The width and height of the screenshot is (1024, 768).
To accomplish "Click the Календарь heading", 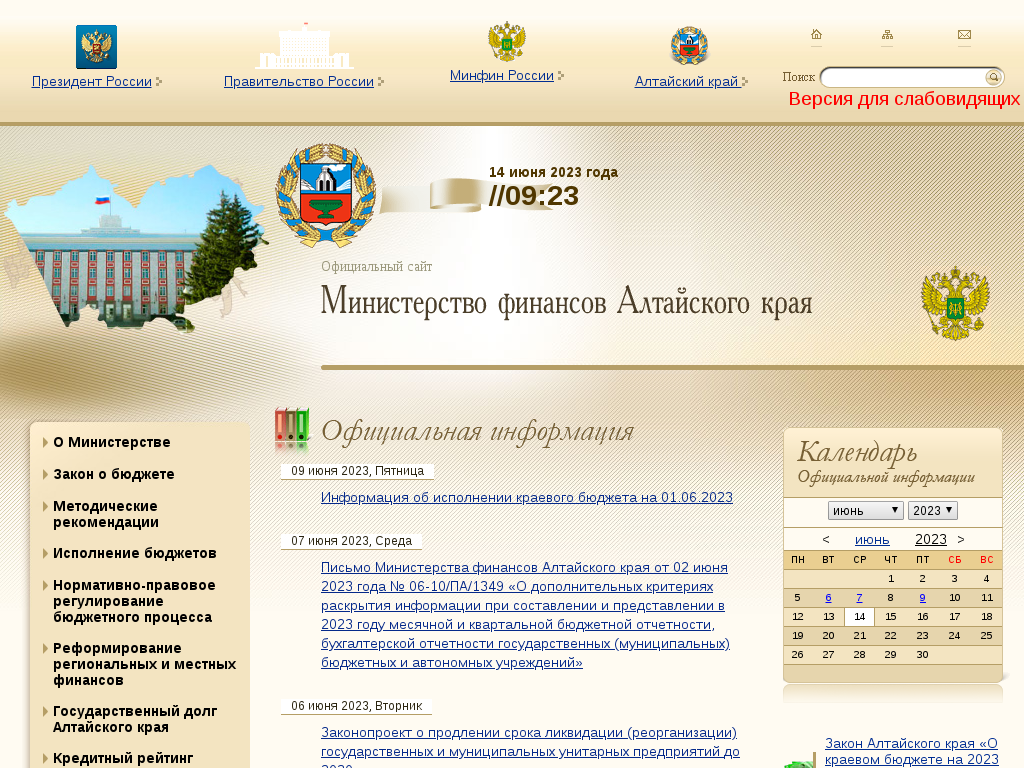I will [857, 452].
